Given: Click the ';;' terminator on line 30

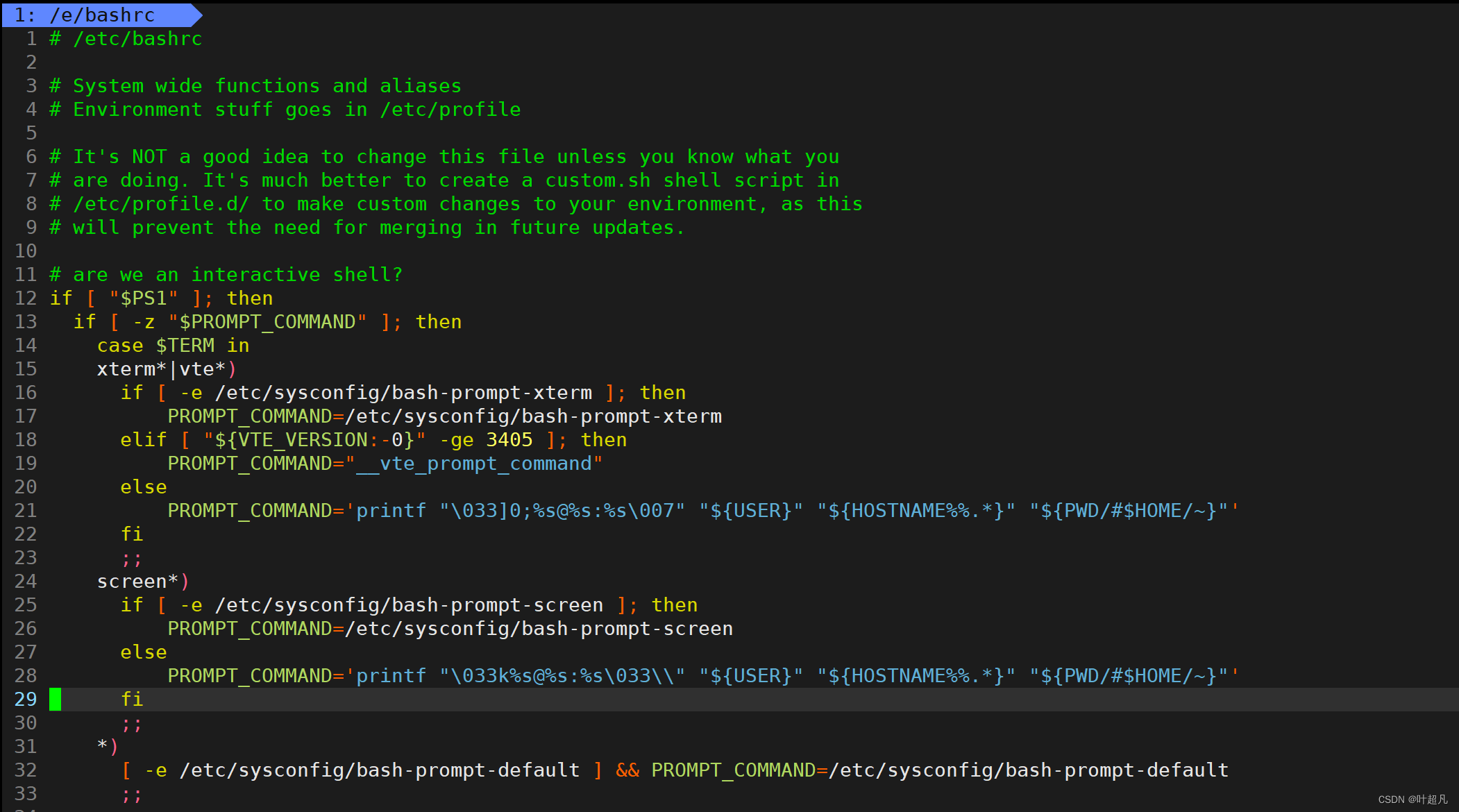Looking at the screenshot, I should 132,723.
